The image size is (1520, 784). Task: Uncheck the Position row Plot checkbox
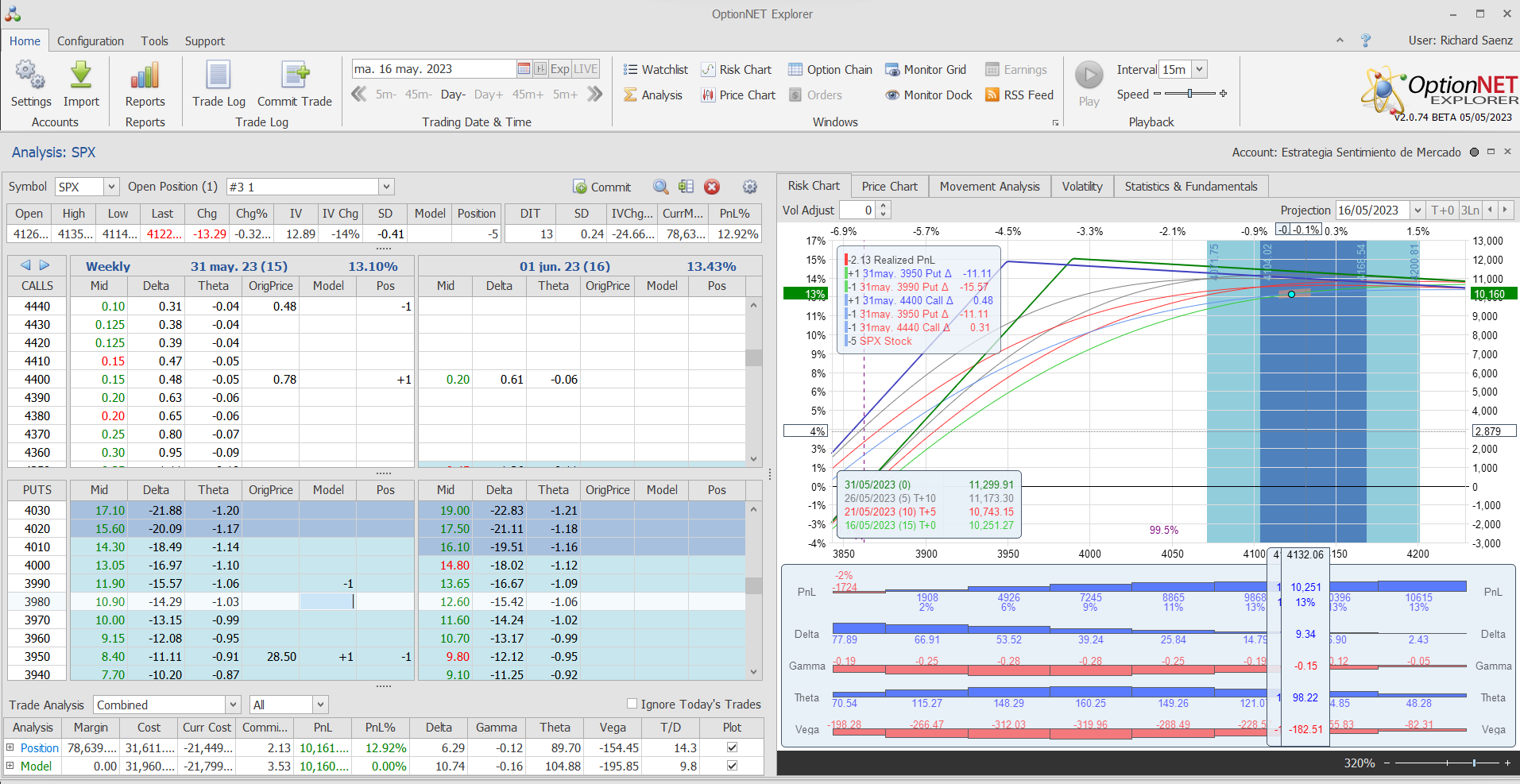click(732, 747)
